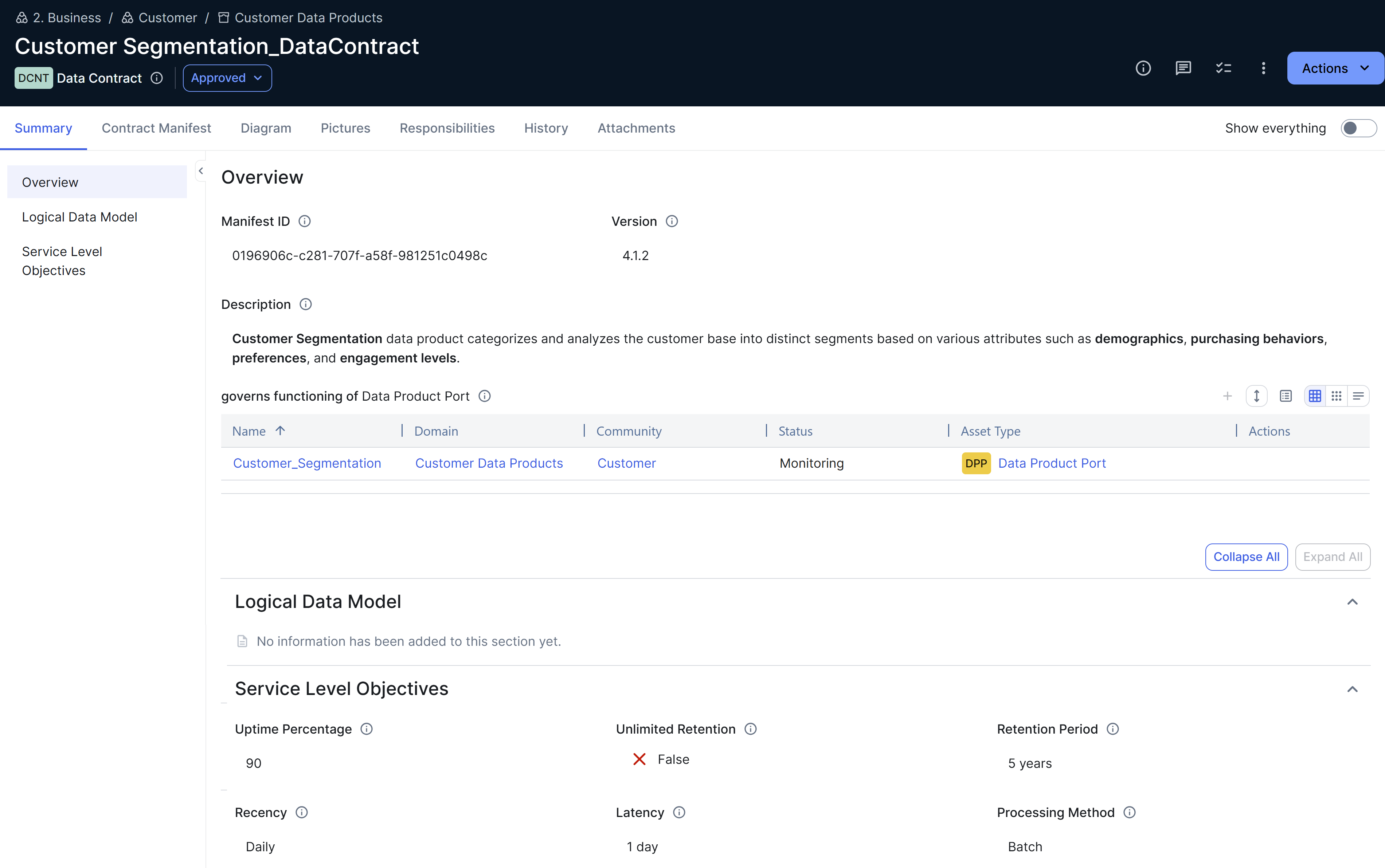Open the Data Product Port asset type link

[x=1052, y=463]
